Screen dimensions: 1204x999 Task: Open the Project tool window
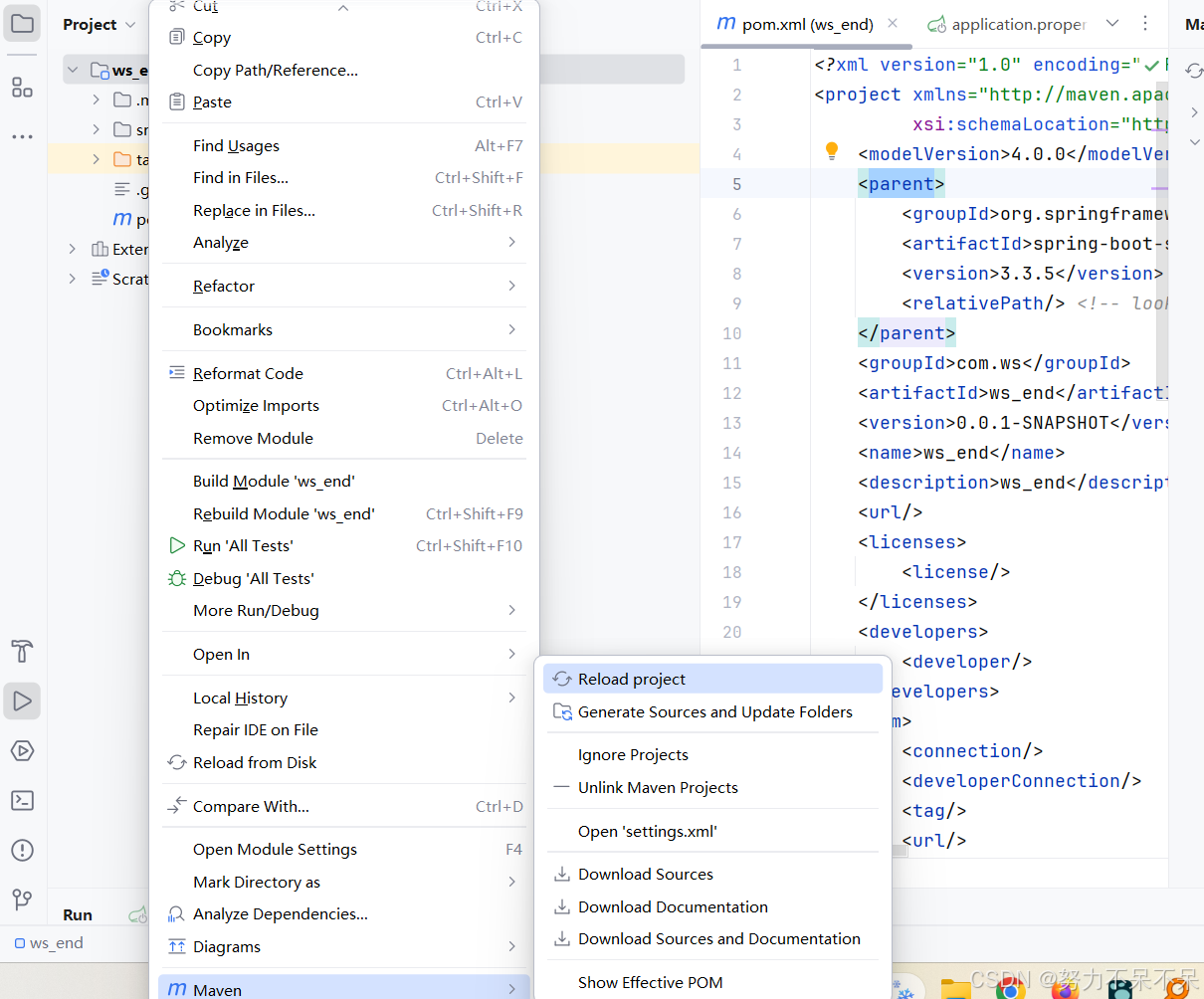[x=22, y=24]
